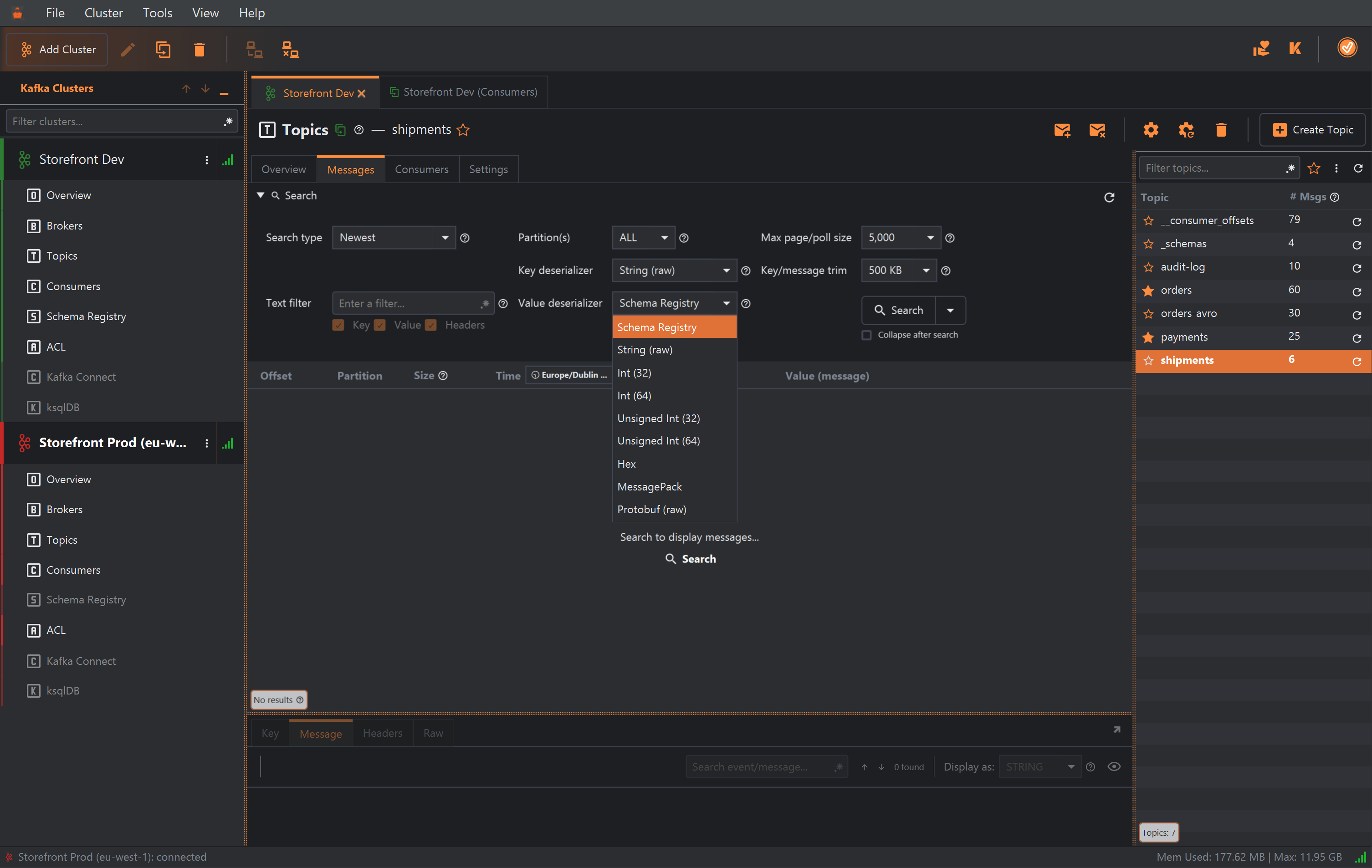Click the disconnect cluster toolbar icon

[291, 50]
